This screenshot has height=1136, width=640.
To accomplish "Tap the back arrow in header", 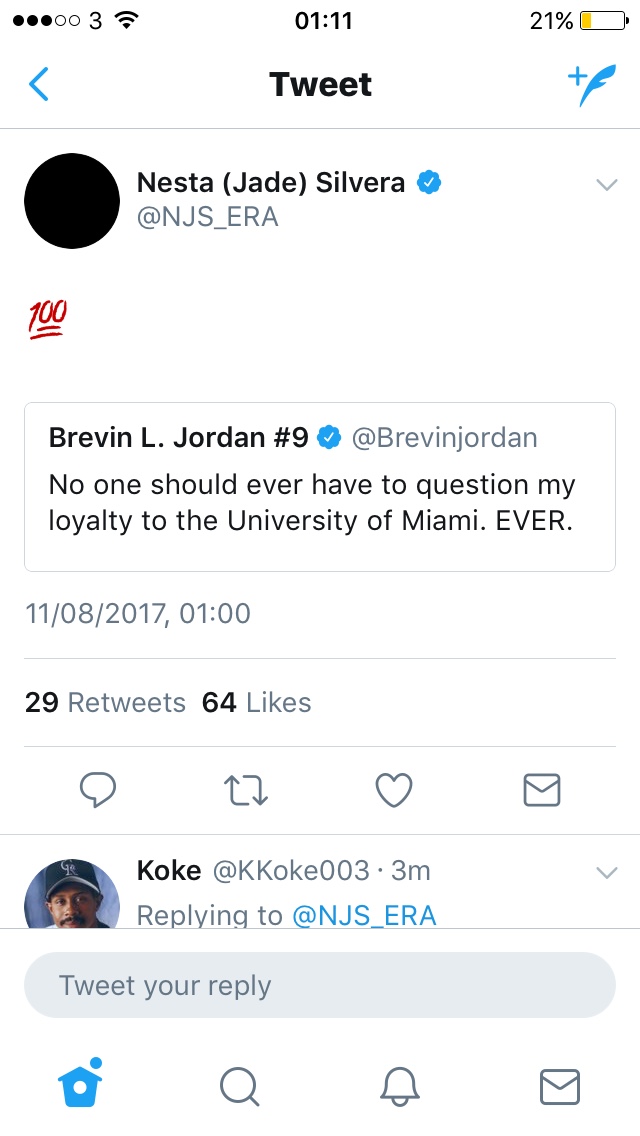I will click(39, 85).
